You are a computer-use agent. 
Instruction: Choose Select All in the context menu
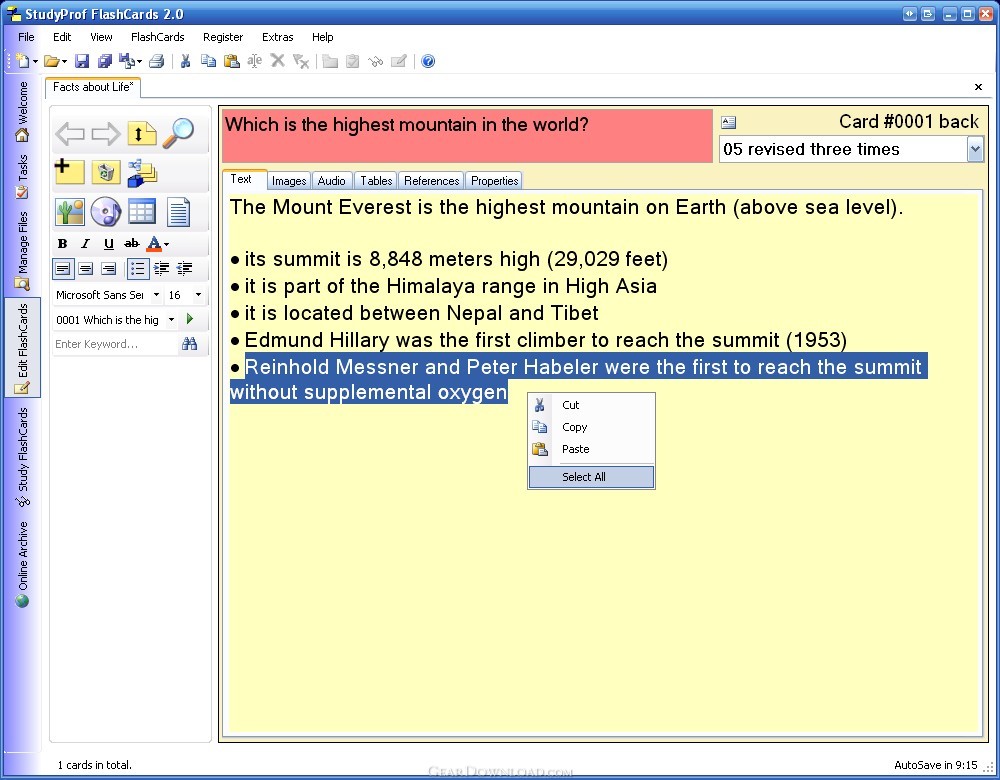tap(591, 477)
